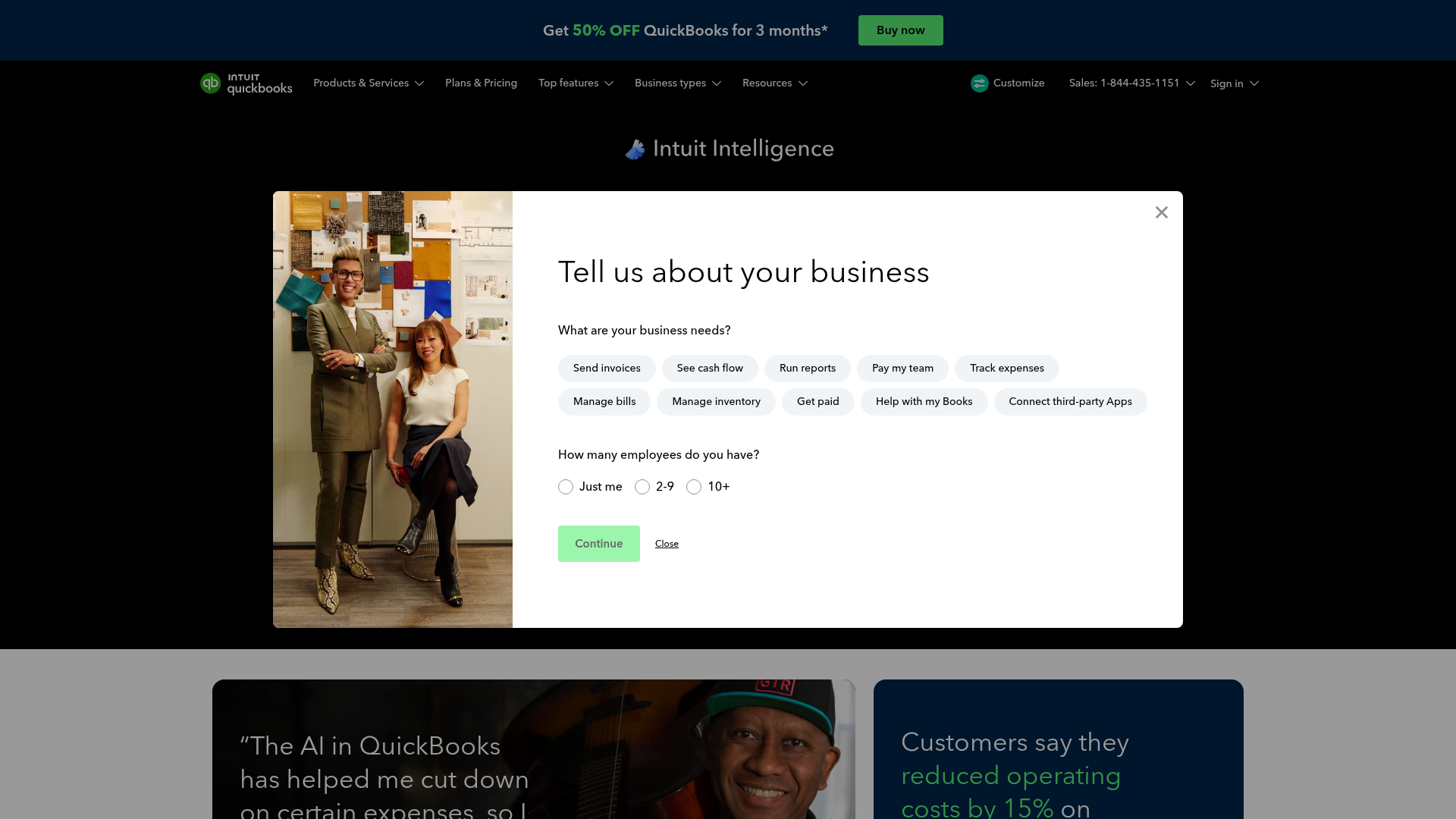1456x819 pixels.
Task: Toggle the 'Manage bills' need chip
Action: pyautogui.click(x=604, y=402)
